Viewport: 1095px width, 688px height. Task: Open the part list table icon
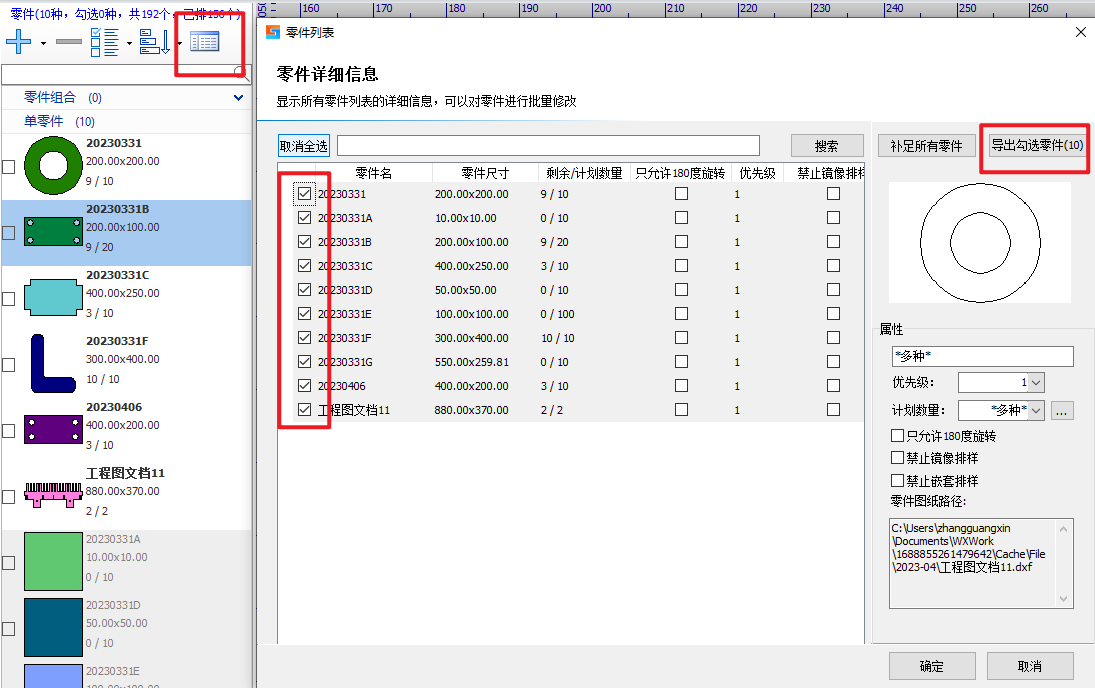204,42
